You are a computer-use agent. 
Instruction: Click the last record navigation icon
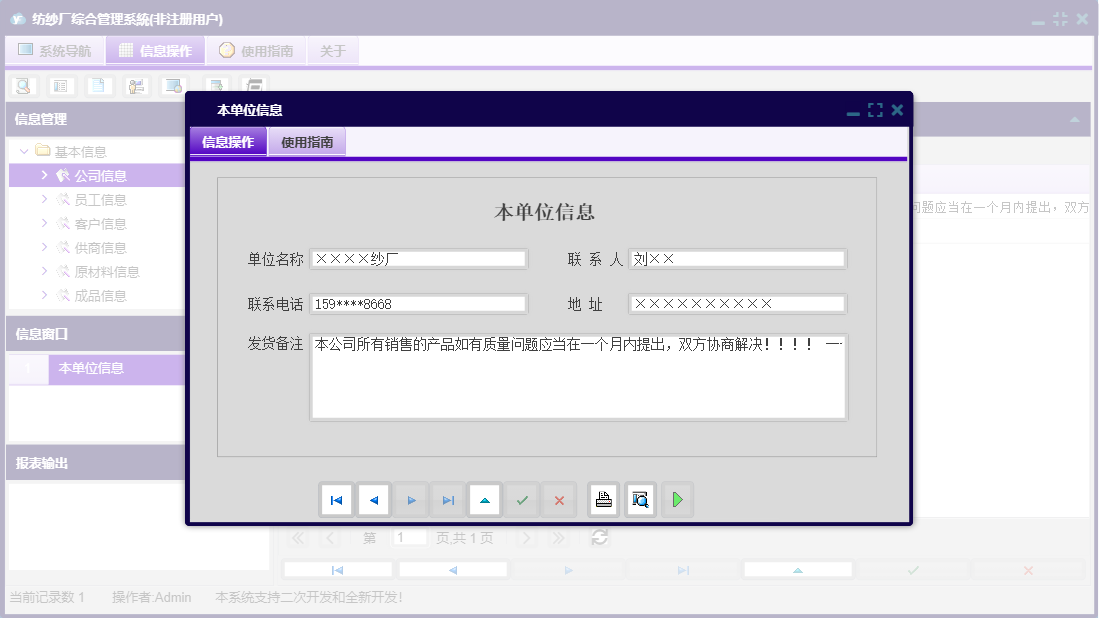(x=448, y=500)
